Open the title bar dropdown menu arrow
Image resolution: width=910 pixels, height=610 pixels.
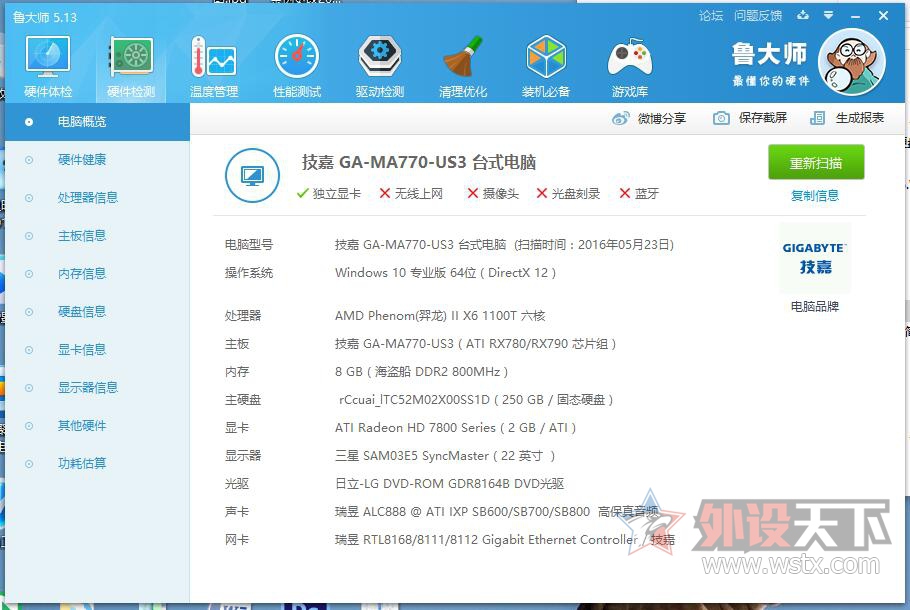[829, 16]
